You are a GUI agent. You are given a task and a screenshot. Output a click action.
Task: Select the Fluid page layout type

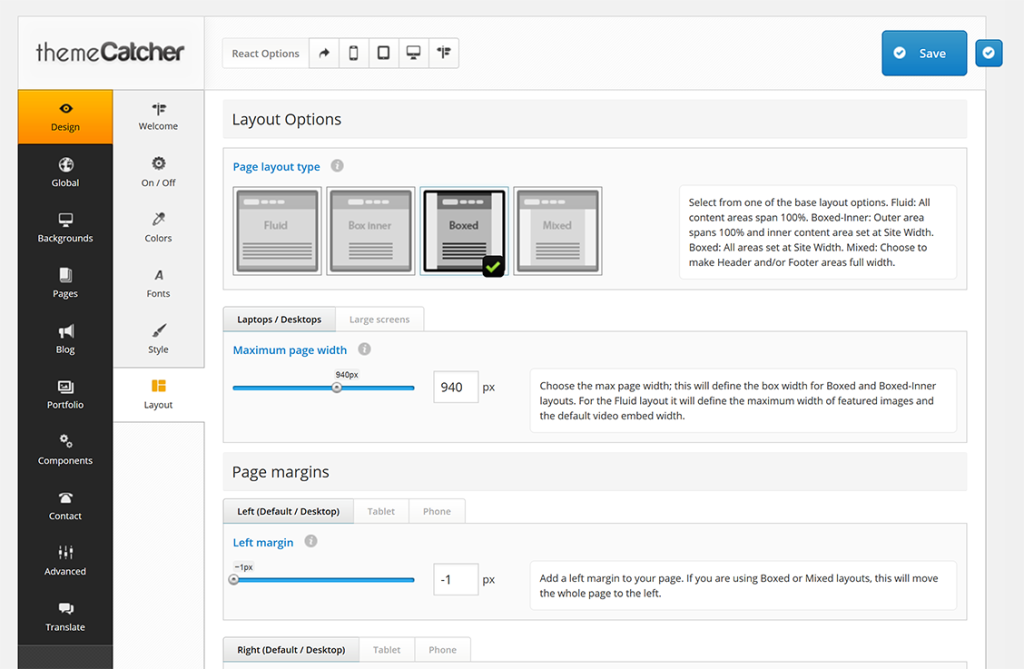coord(277,230)
